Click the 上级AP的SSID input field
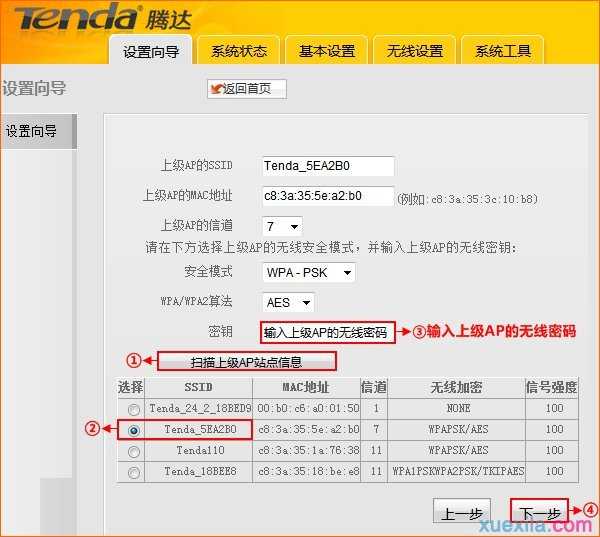The width and height of the screenshot is (600, 537). 327,166
